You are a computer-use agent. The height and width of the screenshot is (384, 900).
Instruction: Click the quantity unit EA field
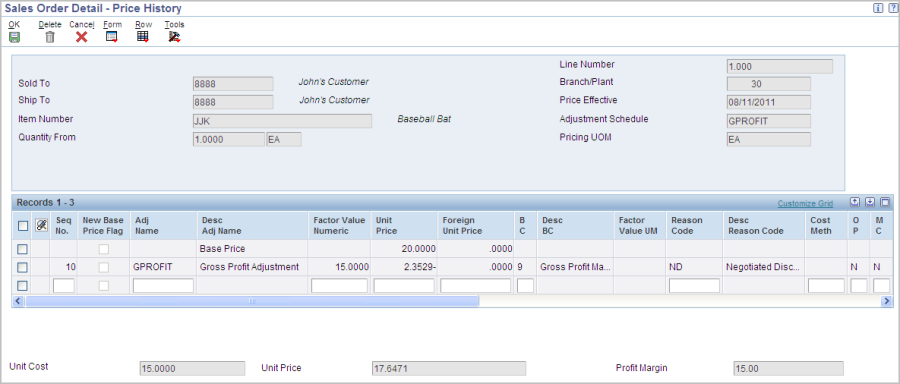point(284,139)
